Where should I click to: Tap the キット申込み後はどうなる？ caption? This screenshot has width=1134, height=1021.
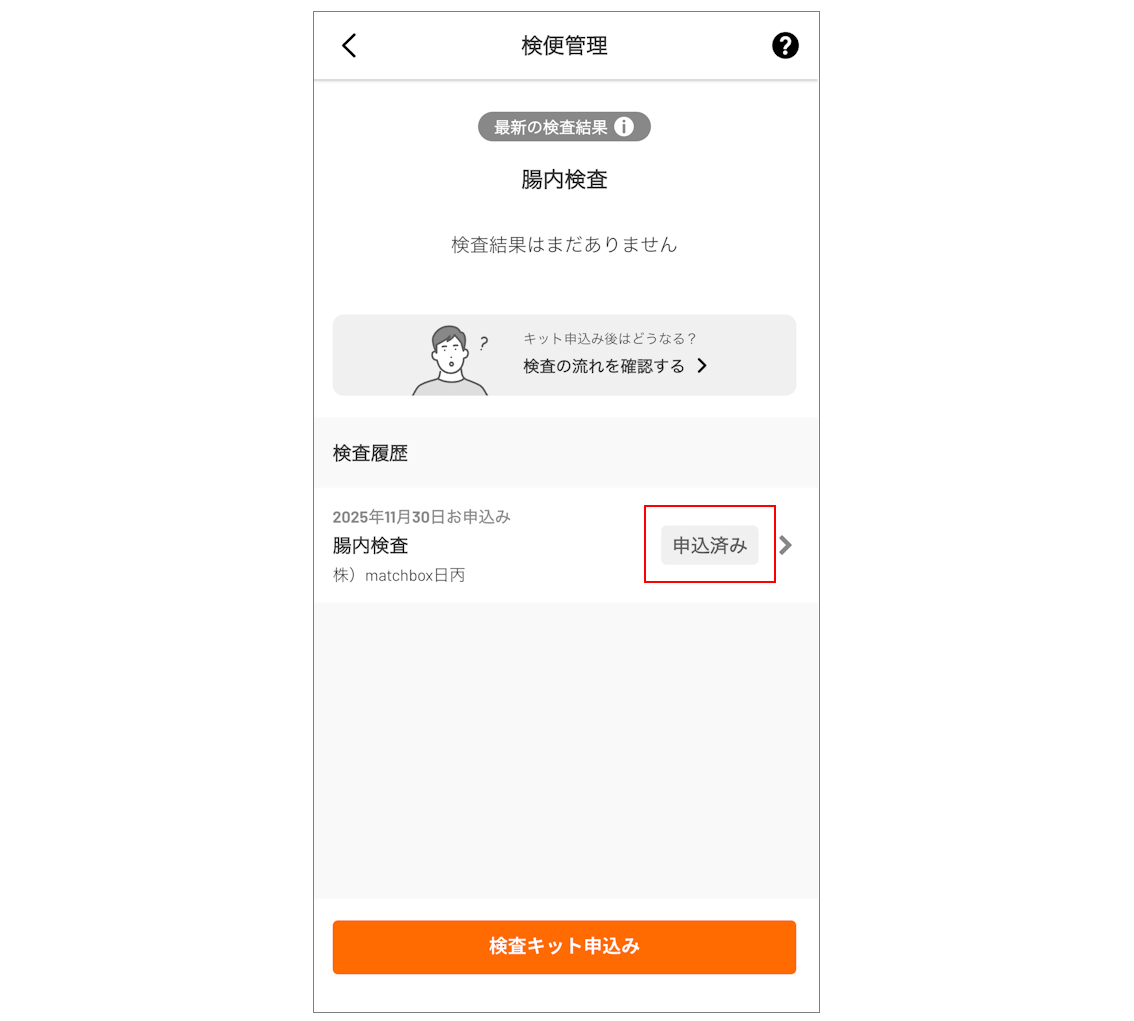pyautogui.click(x=610, y=338)
